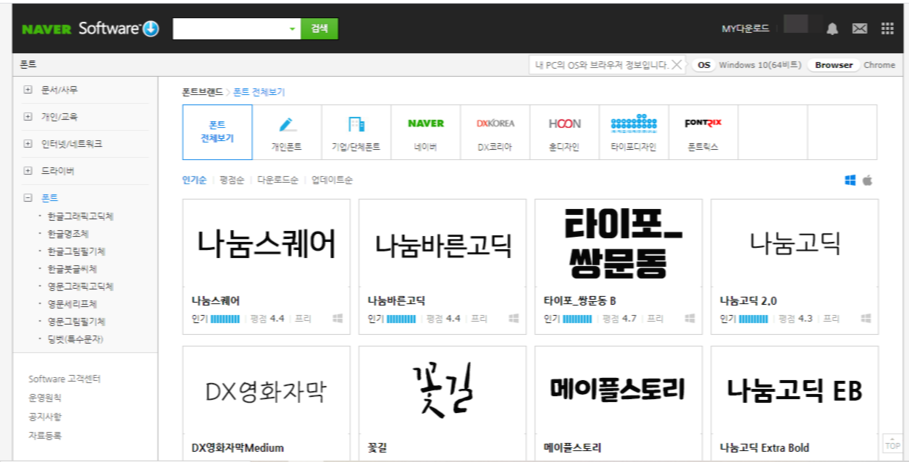Viewport: 909px width, 462px height.
Task: Open 영문세리프체 subcategory
Action: click(x=72, y=304)
